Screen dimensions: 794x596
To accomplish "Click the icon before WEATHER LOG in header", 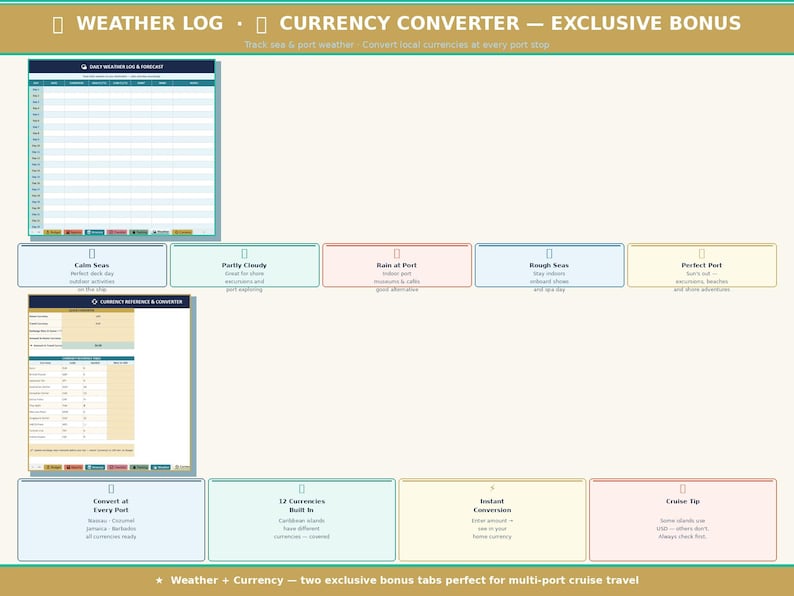I will pos(58,24).
